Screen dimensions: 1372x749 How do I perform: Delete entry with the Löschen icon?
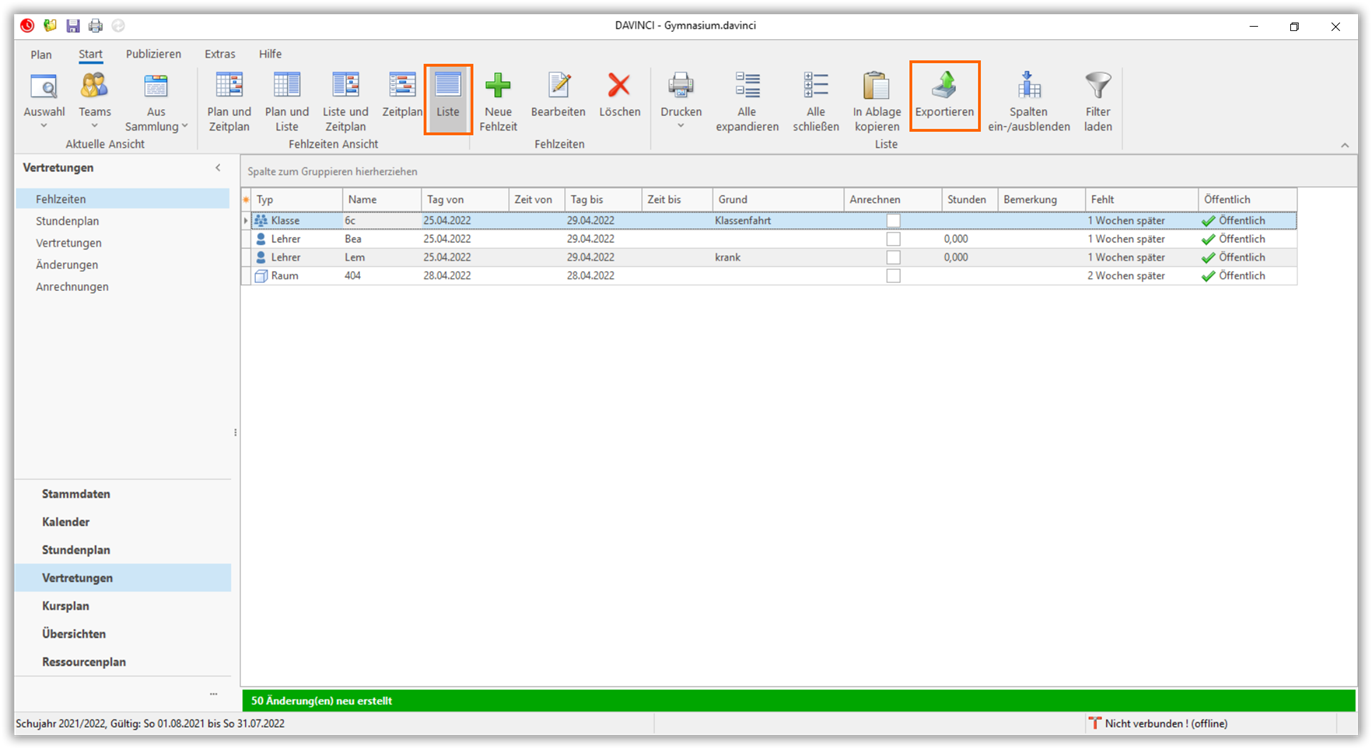pos(619,87)
